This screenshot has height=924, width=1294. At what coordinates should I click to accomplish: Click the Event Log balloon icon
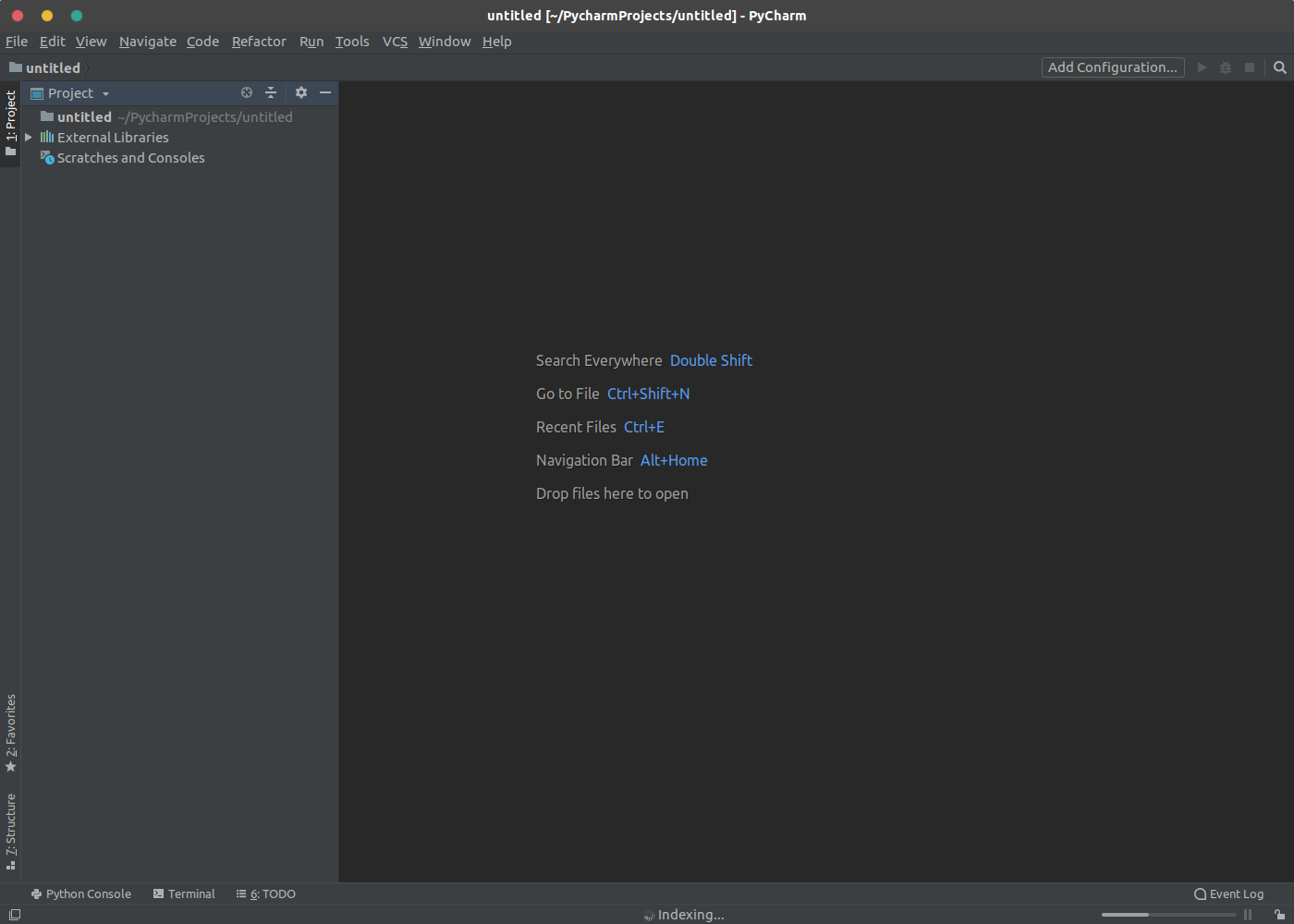point(1201,894)
